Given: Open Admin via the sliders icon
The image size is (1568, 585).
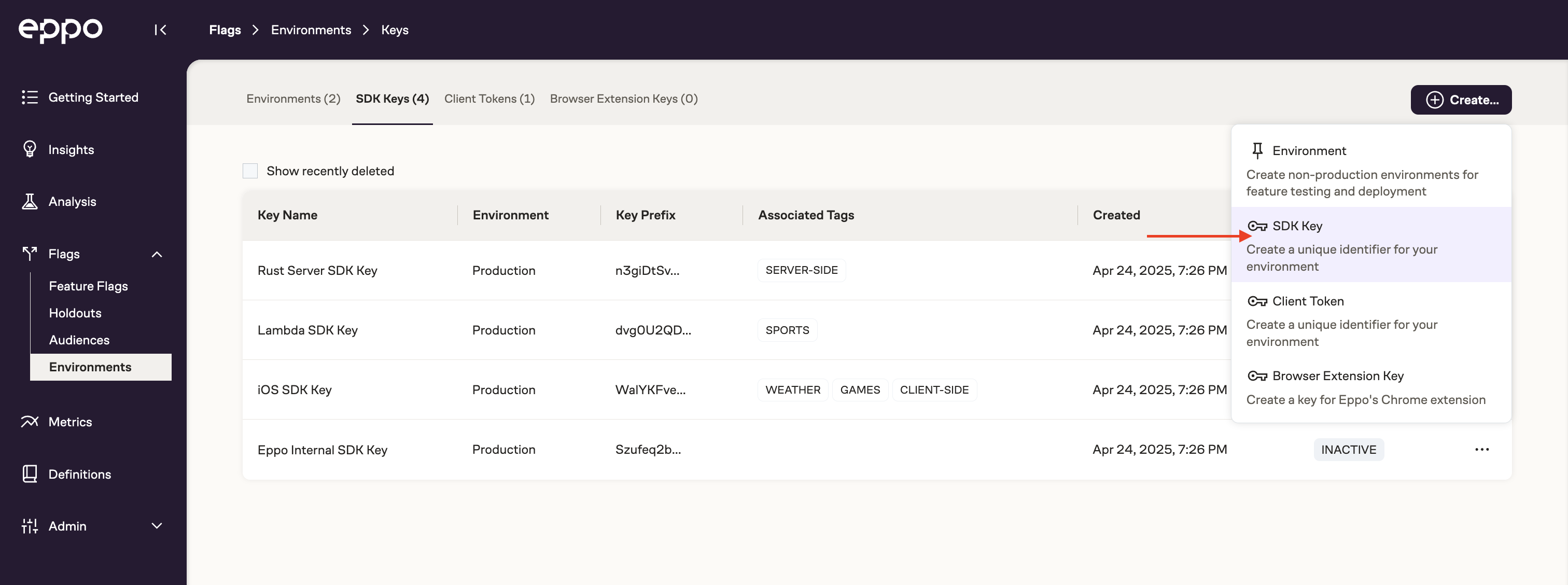Looking at the screenshot, I should (30, 526).
